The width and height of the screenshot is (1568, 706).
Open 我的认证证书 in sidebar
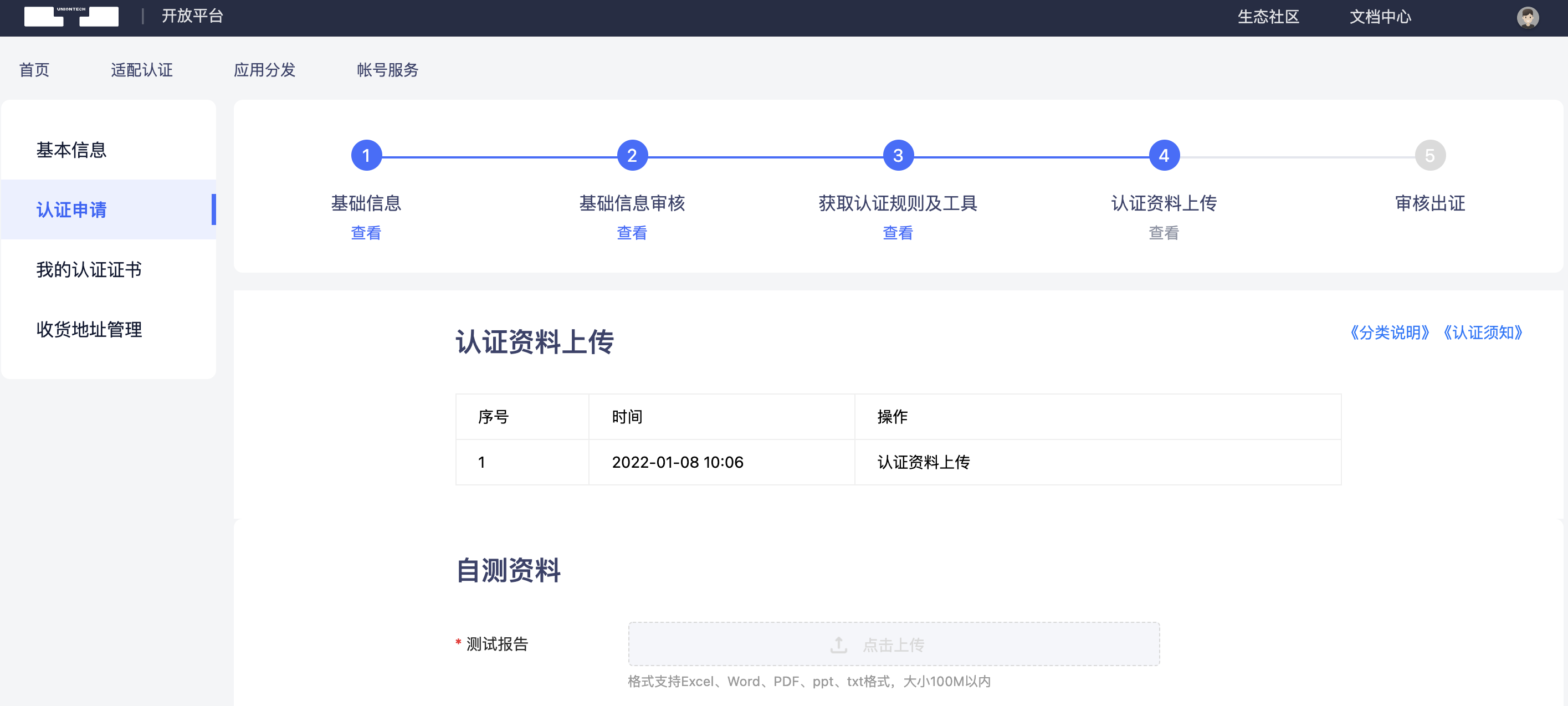pyautogui.click(x=89, y=270)
